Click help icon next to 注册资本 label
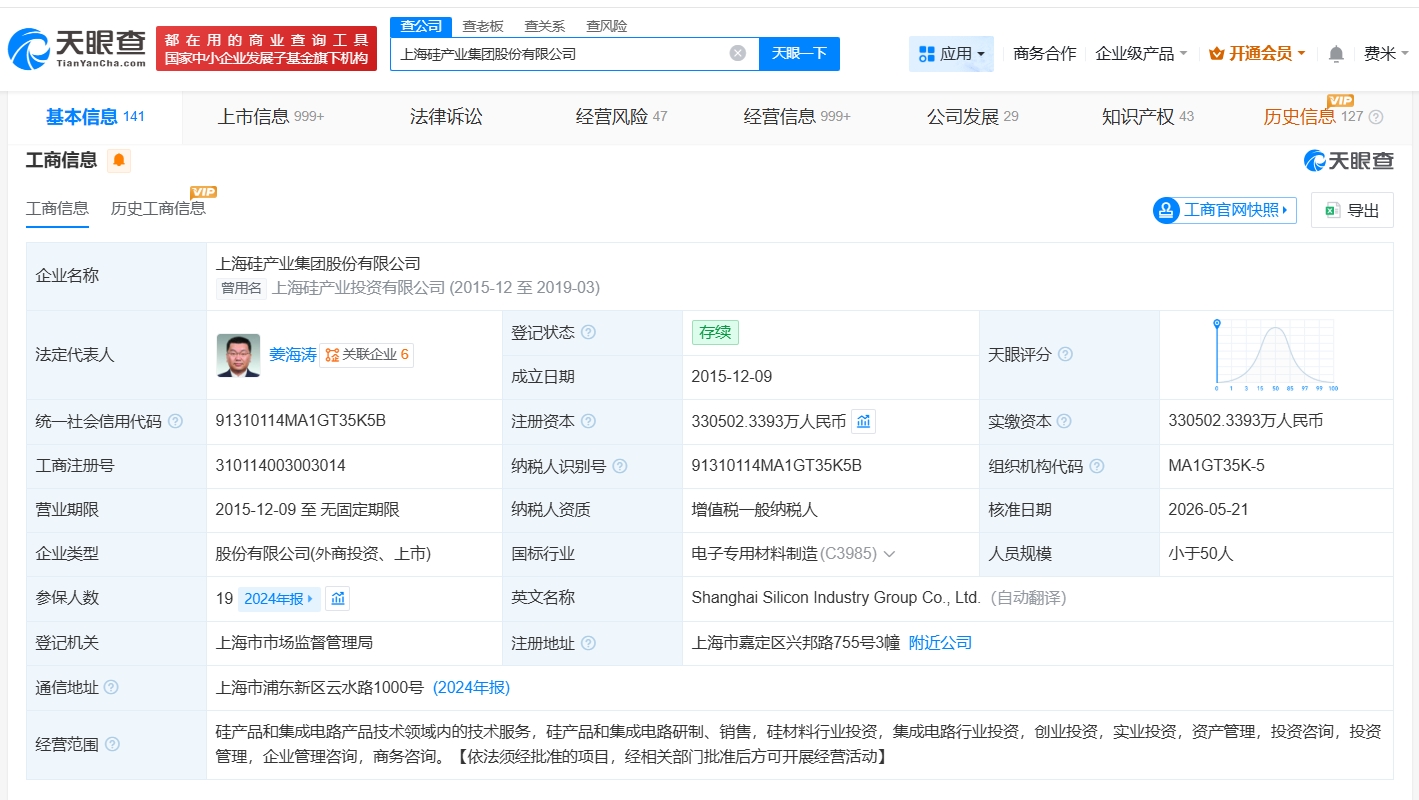Screen dimensions: 1419x800 (588, 422)
